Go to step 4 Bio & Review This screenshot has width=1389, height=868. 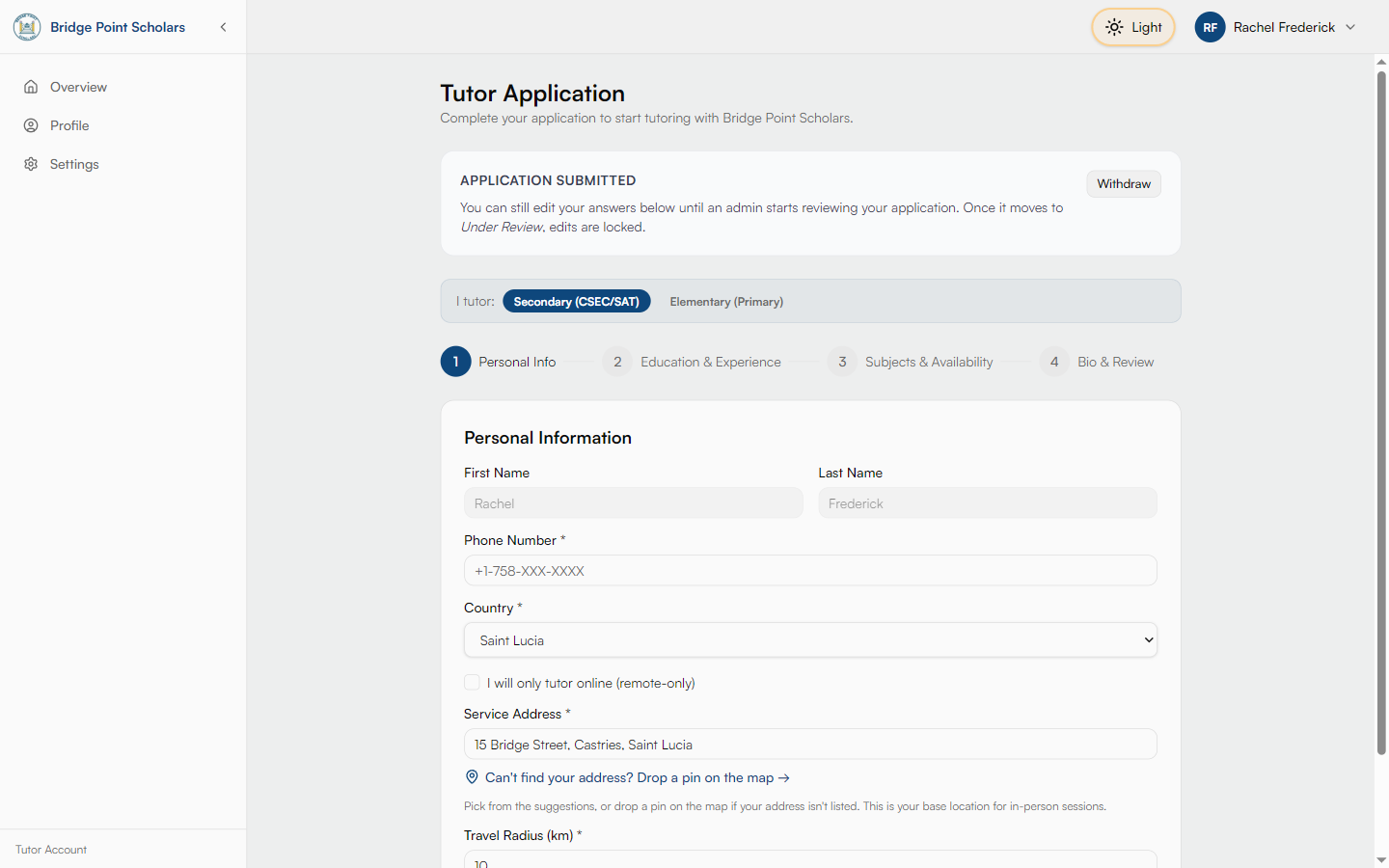pyautogui.click(x=1097, y=362)
